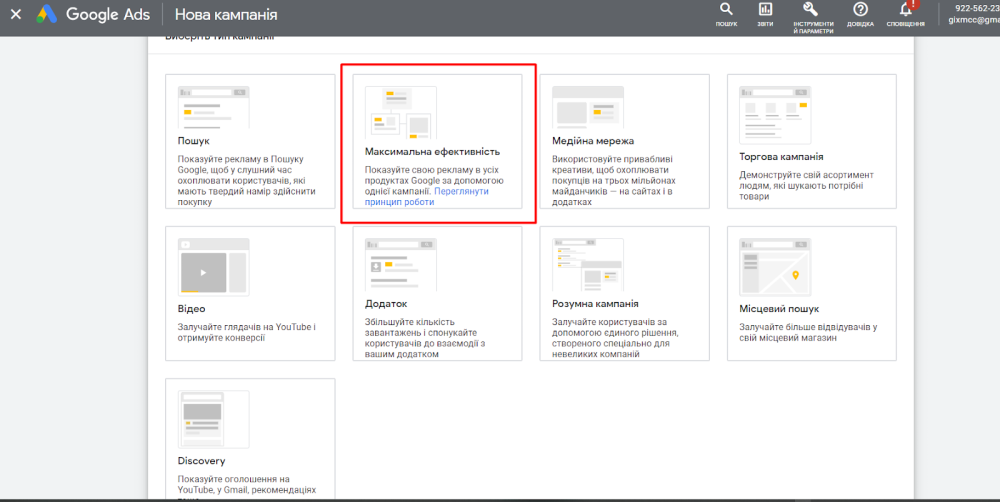Click the Максимальна ефективність card illustration
The height and width of the screenshot is (502, 1000).
coord(401,112)
